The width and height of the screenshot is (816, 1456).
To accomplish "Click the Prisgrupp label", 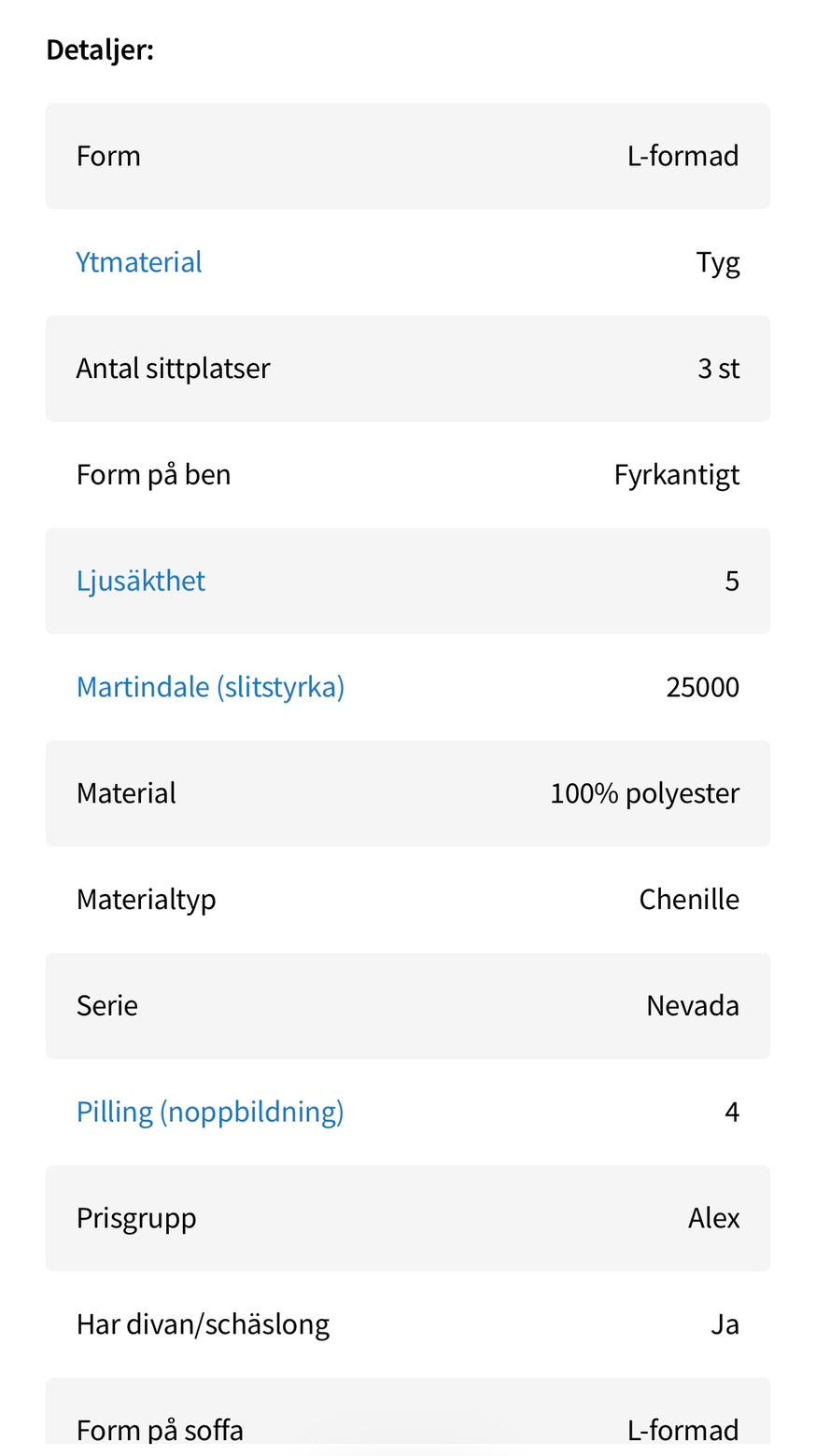I will [136, 1218].
